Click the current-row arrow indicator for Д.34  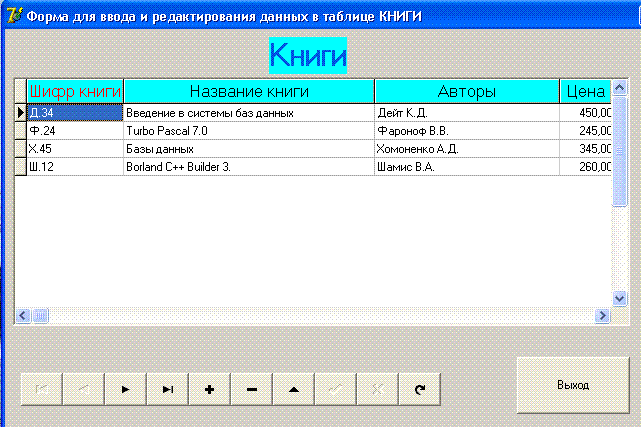click(20, 113)
